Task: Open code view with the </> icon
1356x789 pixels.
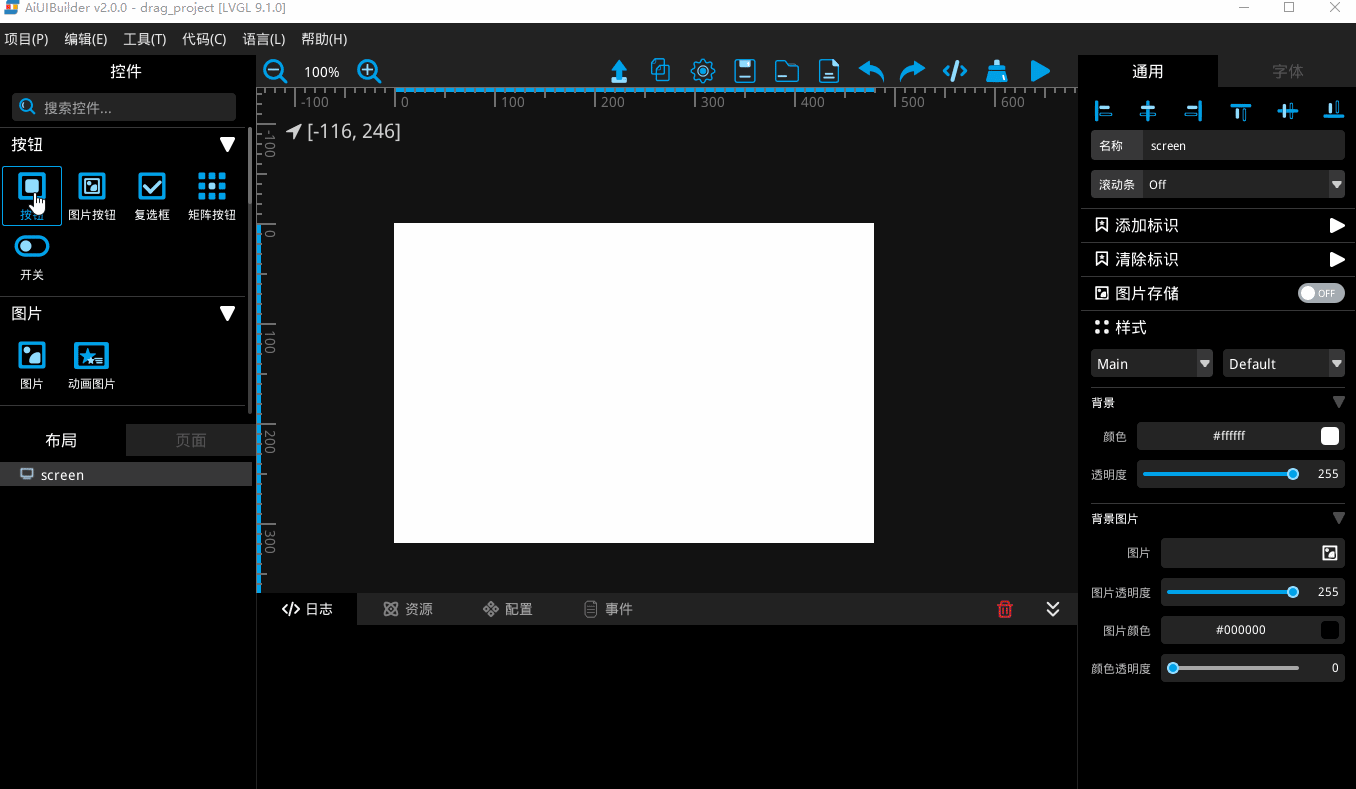Action: 954,70
